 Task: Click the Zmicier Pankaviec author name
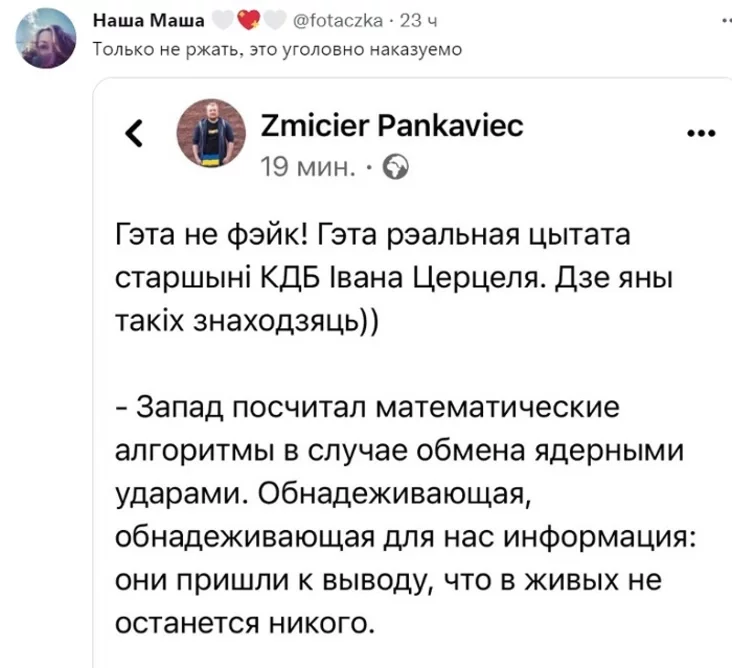click(392, 126)
